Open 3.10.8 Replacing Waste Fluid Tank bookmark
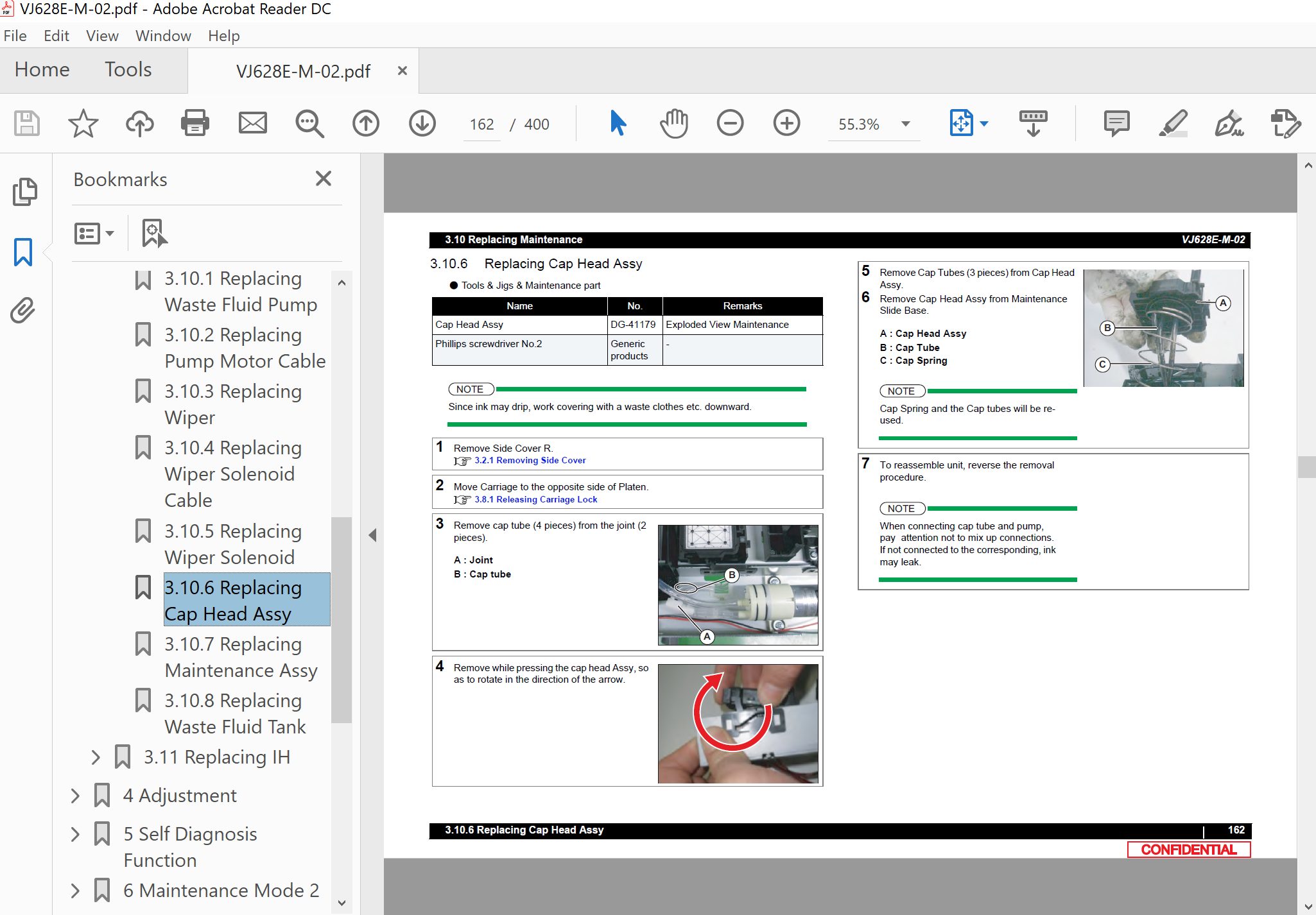Image resolution: width=1316 pixels, height=915 pixels. pos(235,714)
